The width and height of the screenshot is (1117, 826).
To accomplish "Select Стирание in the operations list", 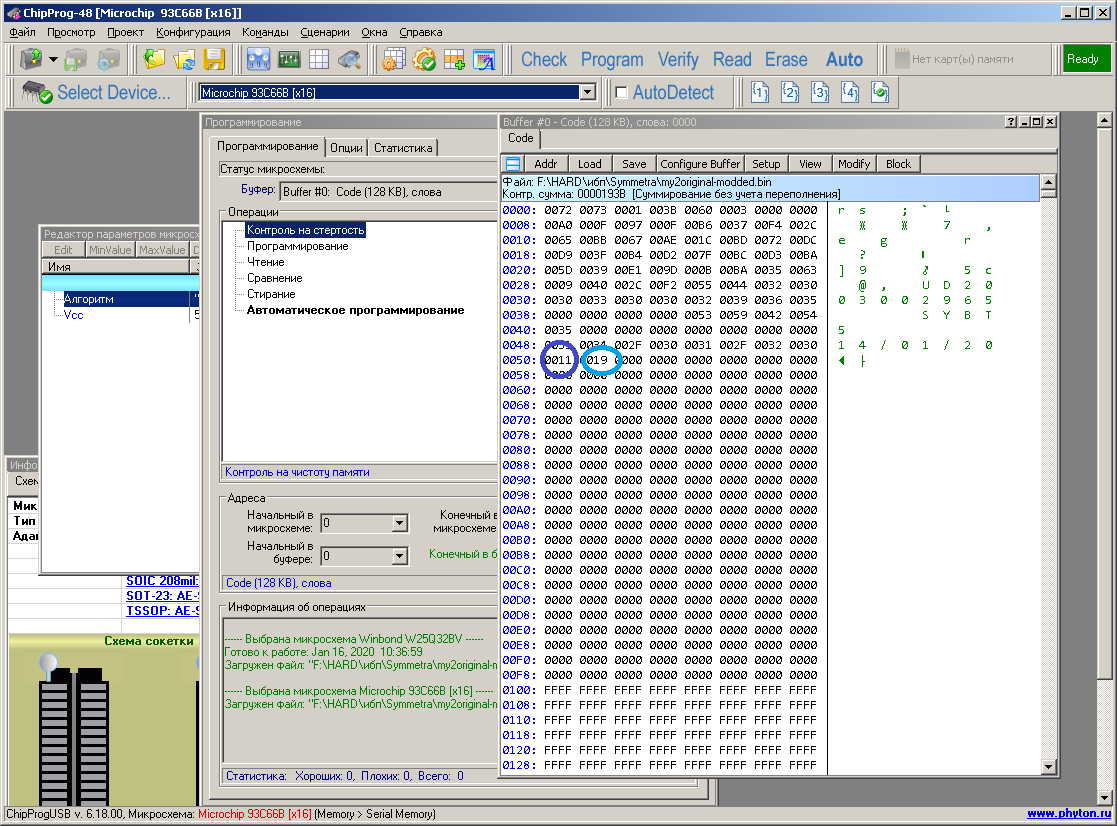I will (x=271, y=294).
